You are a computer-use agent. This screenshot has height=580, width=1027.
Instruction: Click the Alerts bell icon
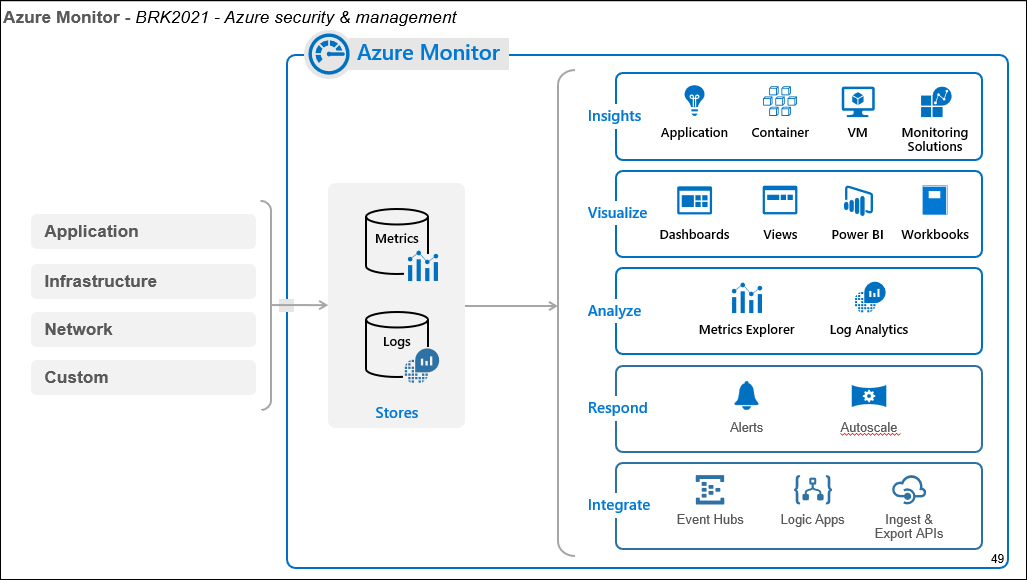[x=746, y=395]
